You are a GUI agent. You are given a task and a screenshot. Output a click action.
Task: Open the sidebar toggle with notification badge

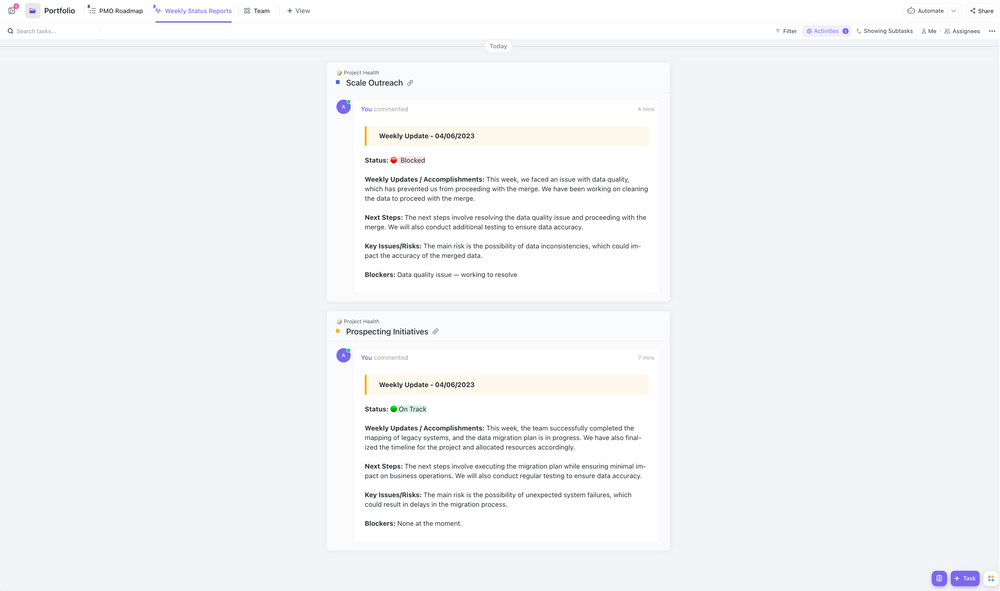12,11
